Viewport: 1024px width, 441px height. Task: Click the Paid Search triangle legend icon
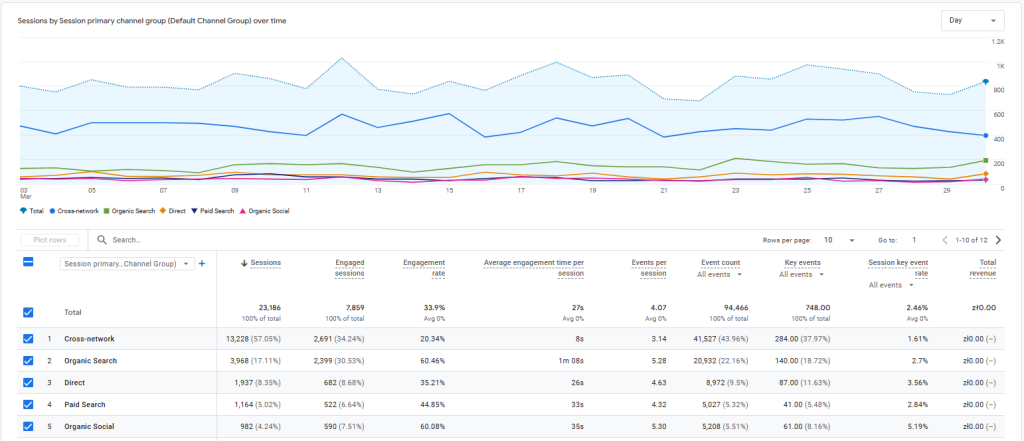pyautogui.click(x=194, y=211)
